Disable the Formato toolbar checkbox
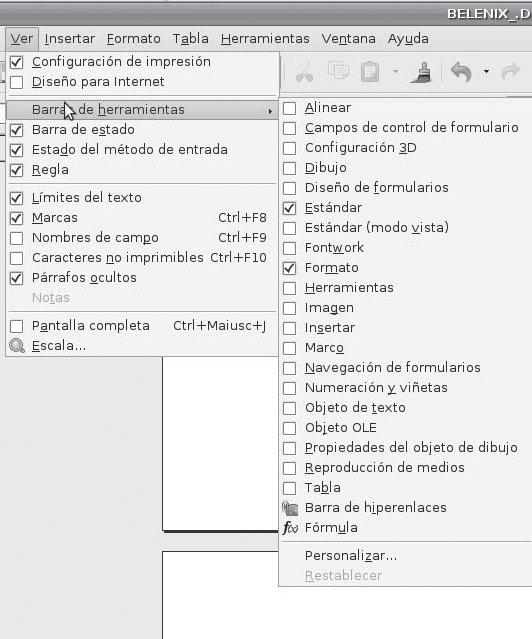532x639 pixels. [x=289, y=268]
